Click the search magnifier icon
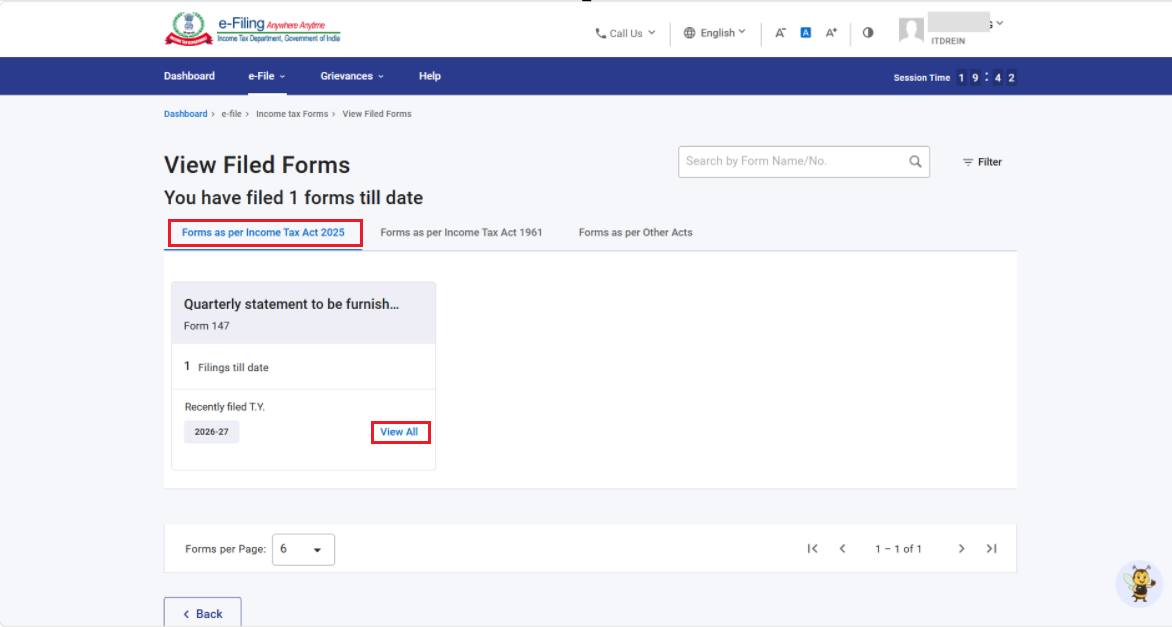This screenshot has width=1172, height=627. (915, 161)
